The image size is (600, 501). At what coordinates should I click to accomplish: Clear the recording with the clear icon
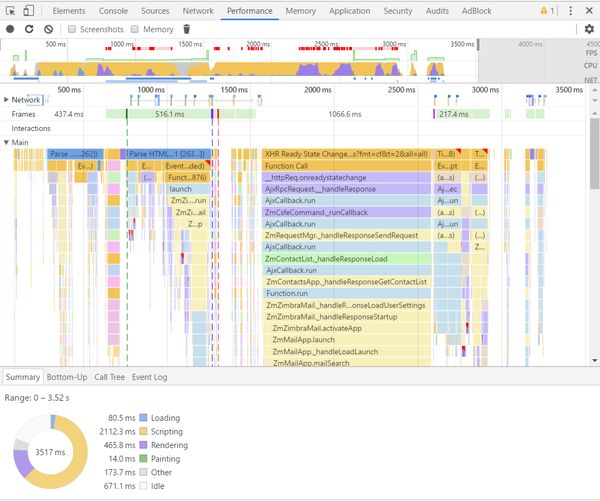click(48, 29)
